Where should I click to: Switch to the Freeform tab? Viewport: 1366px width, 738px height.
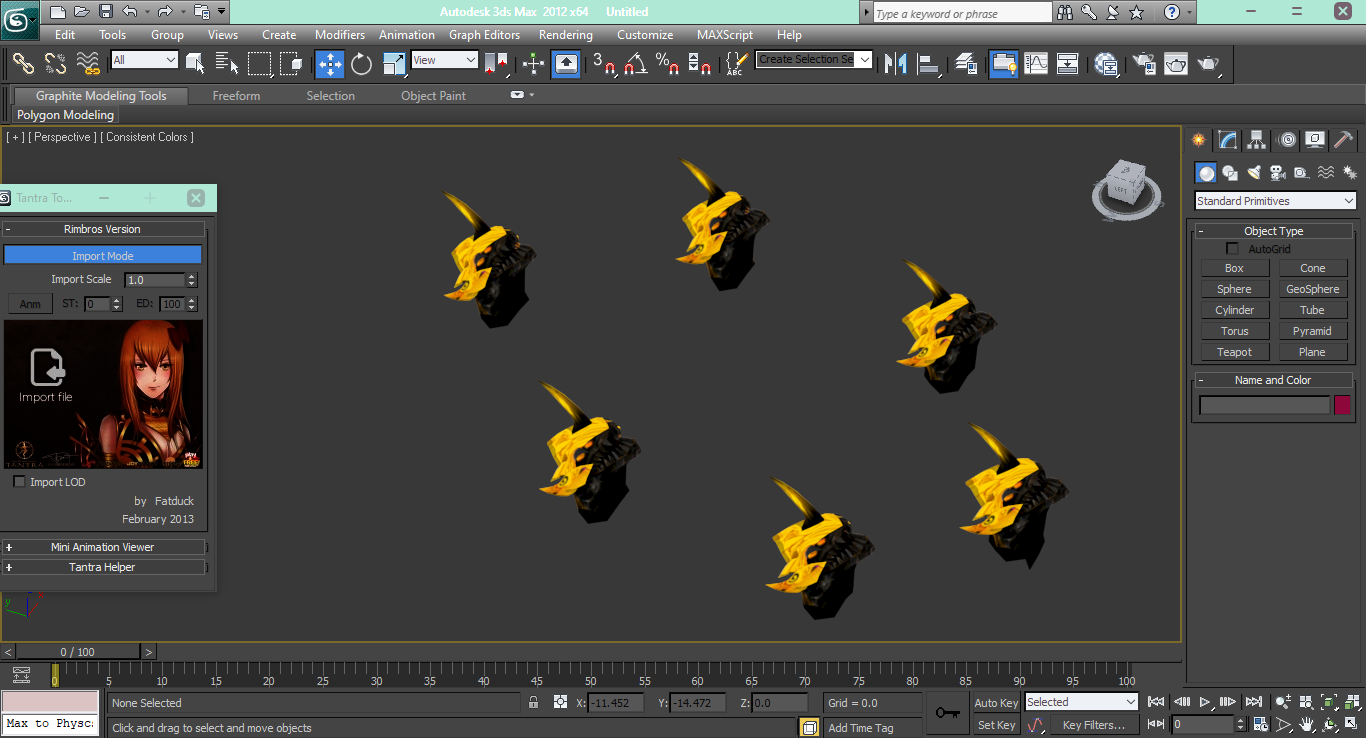coord(236,96)
